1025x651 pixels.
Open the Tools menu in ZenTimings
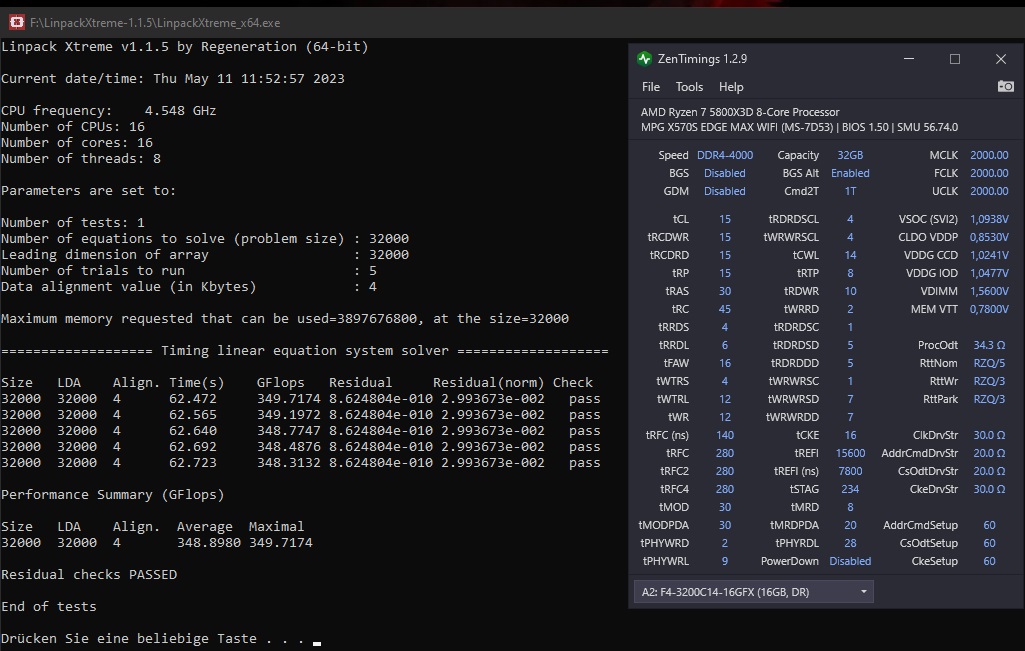tap(689, 87)
